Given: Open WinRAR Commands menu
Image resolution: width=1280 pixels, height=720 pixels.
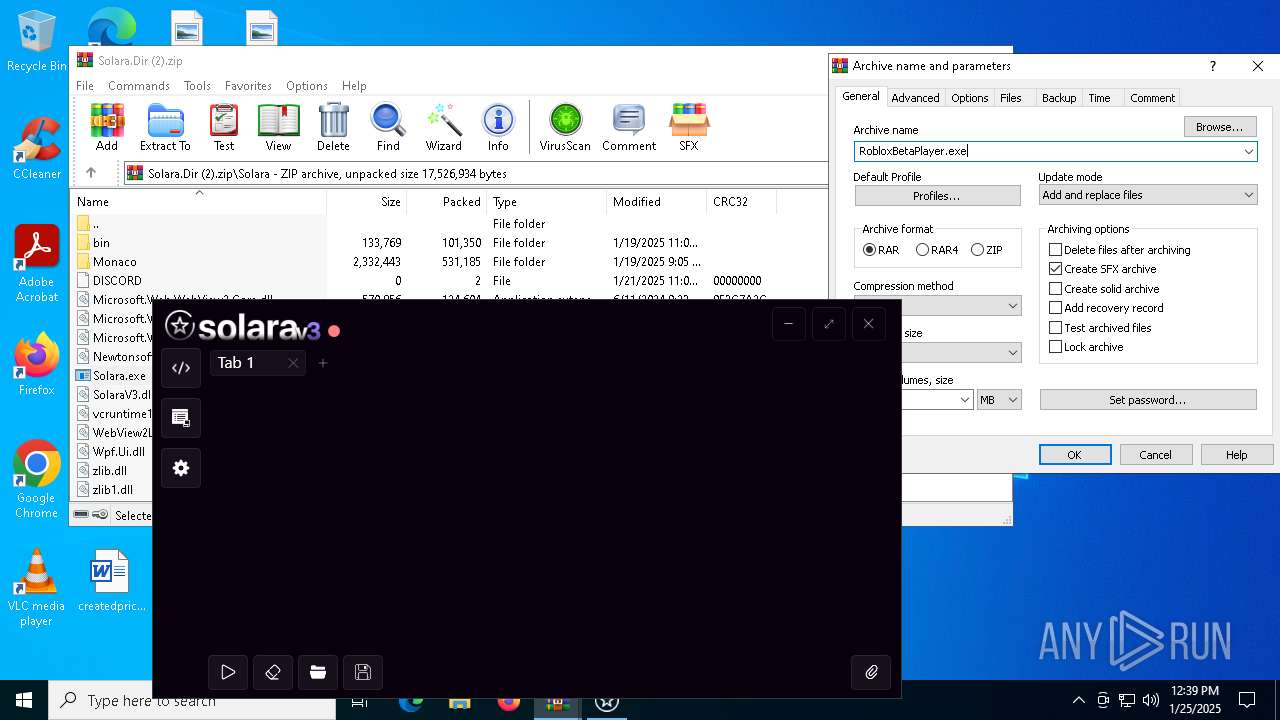Looking at the screenshot, I should [x=139, y=86].
